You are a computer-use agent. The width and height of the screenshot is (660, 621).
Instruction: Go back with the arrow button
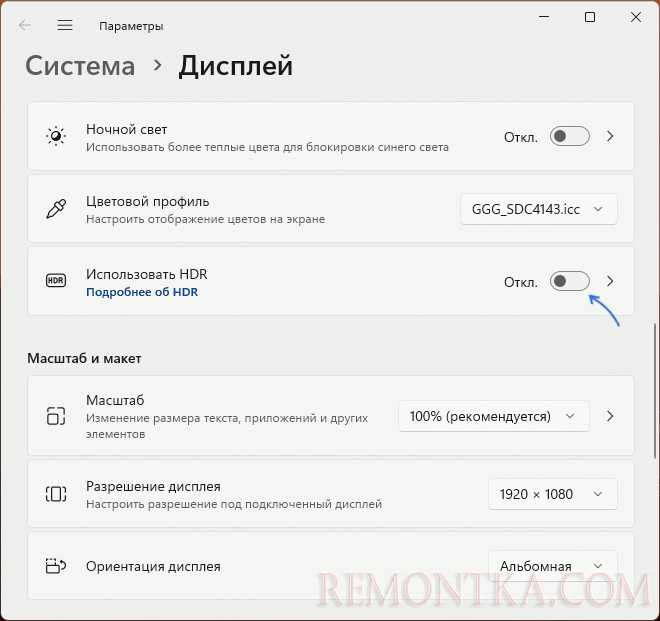25,25
